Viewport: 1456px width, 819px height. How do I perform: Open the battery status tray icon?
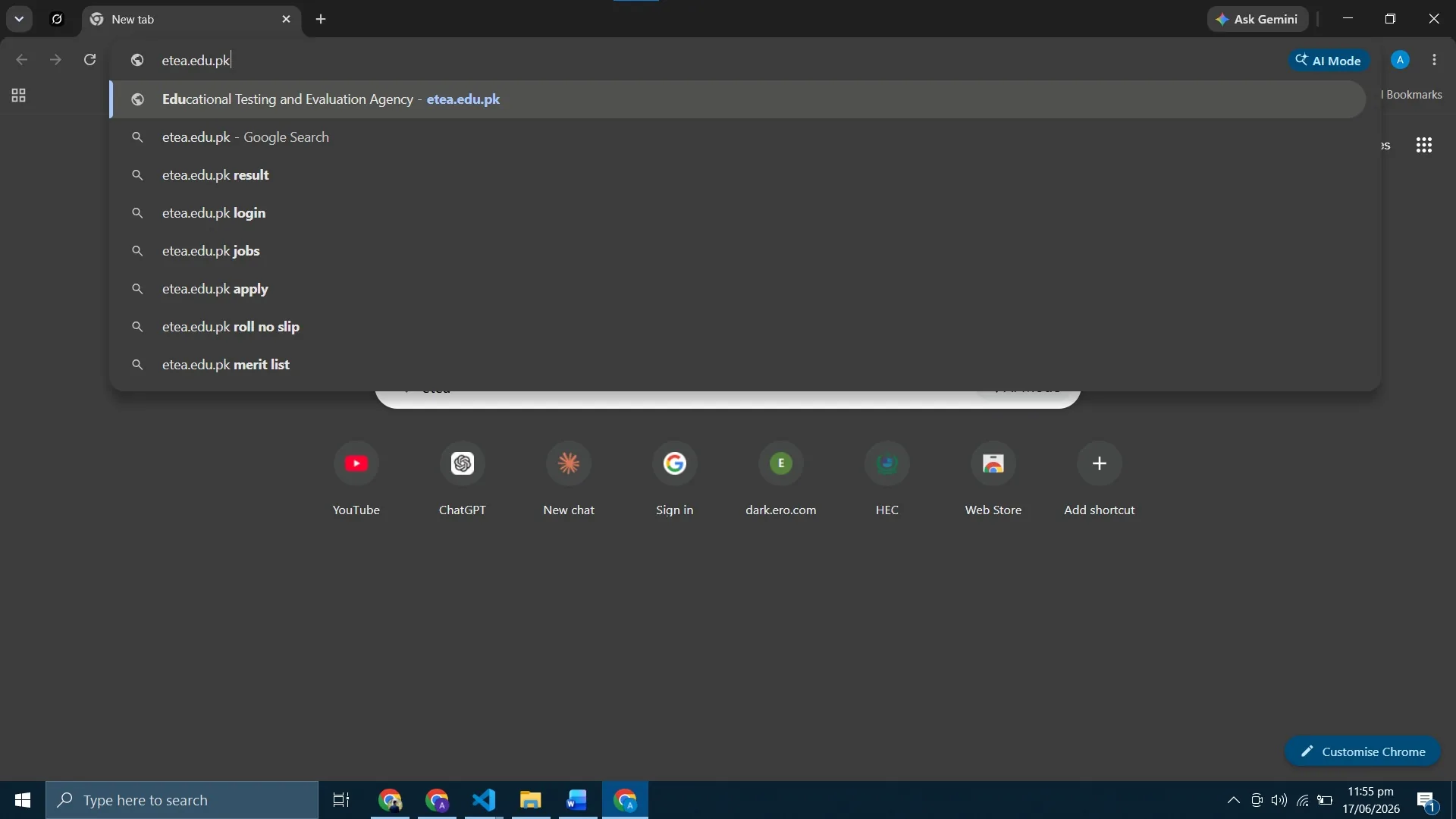point(1326,800)
